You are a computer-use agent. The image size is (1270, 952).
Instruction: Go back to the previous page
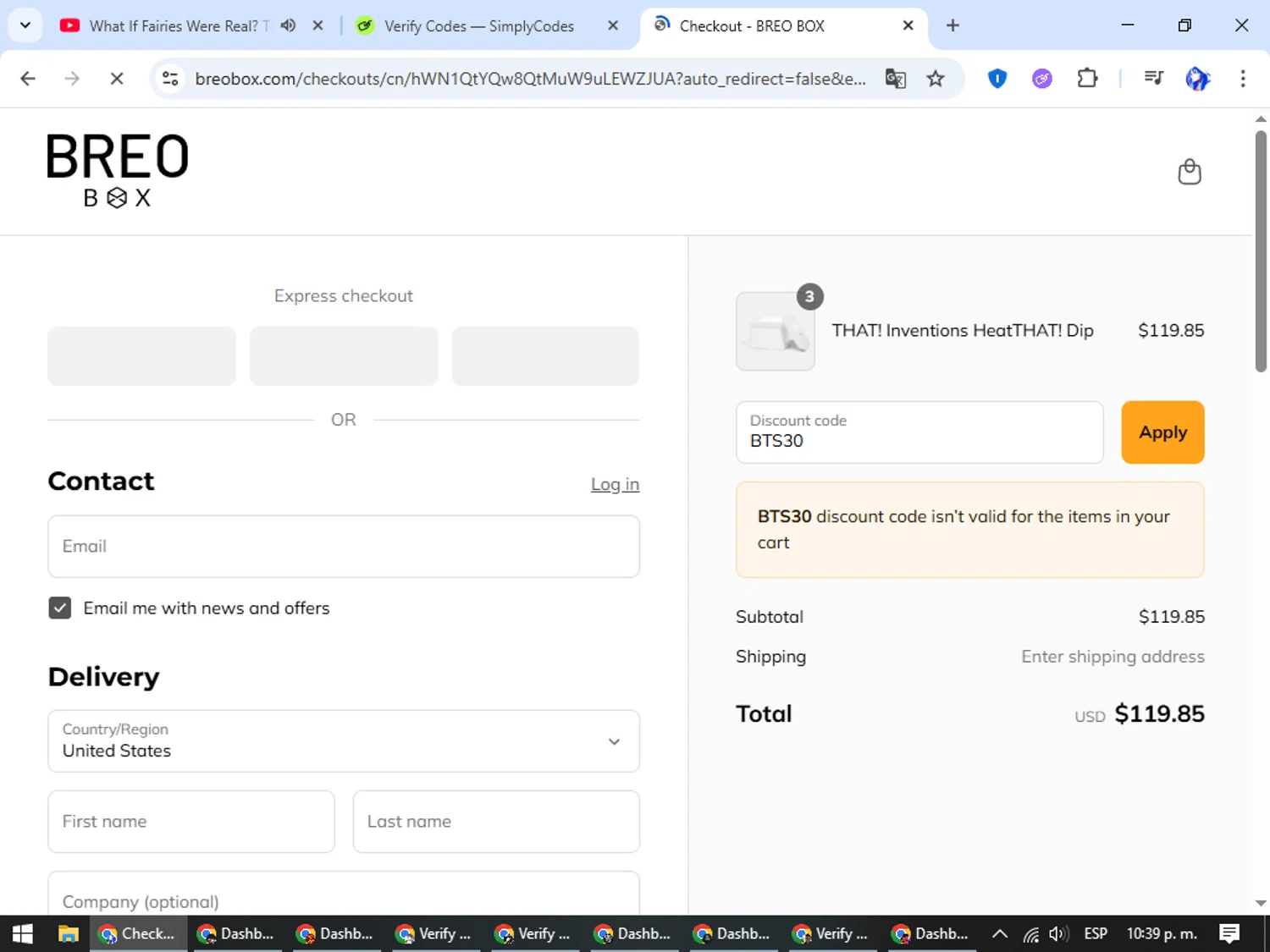28,79
